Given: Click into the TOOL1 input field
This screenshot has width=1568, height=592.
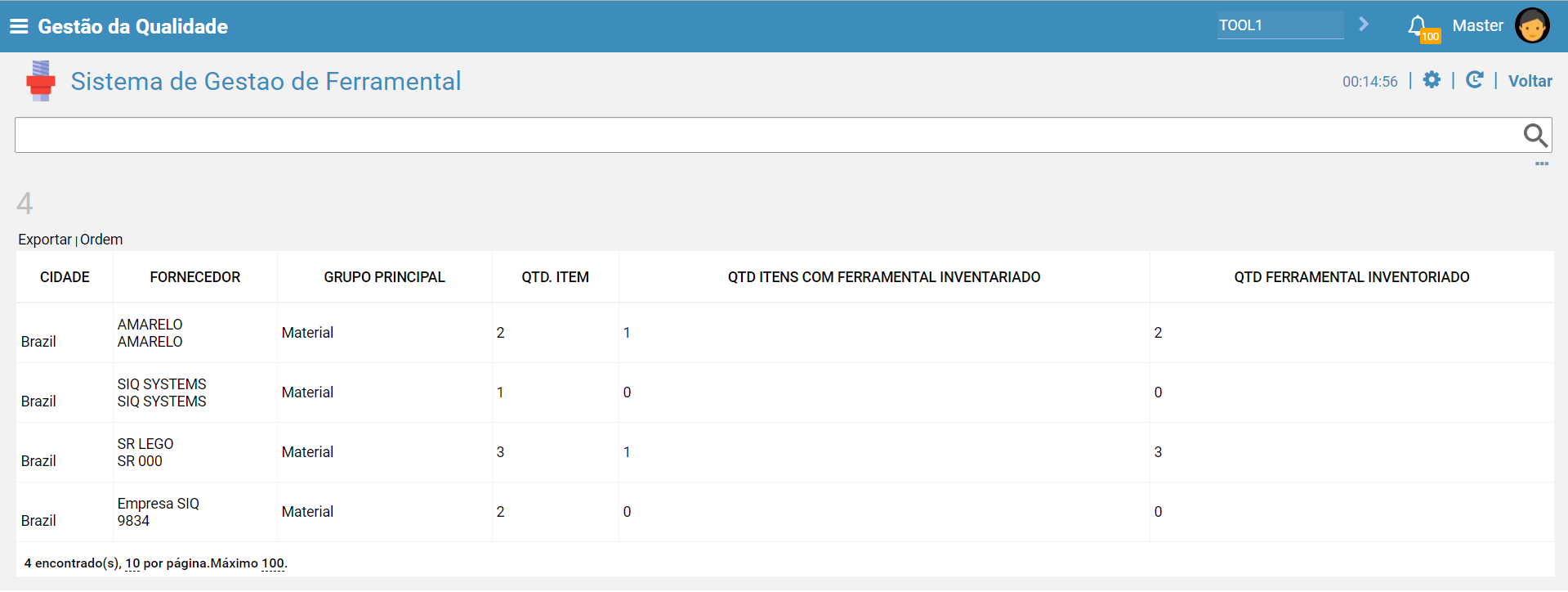Looking at the screenshot, I should click(x=1280, y=25).
